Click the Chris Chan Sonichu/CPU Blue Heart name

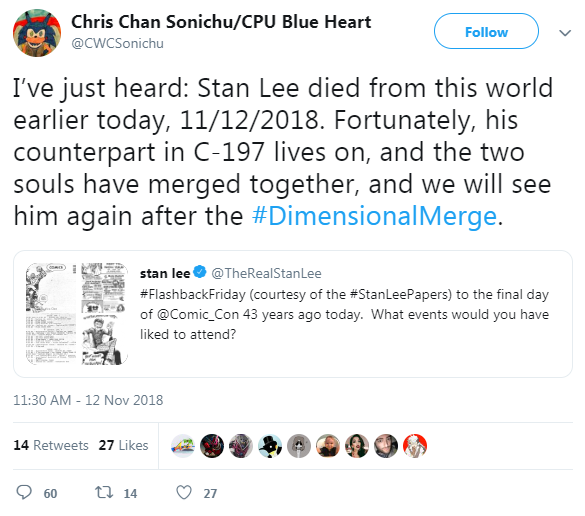point(221,22)
